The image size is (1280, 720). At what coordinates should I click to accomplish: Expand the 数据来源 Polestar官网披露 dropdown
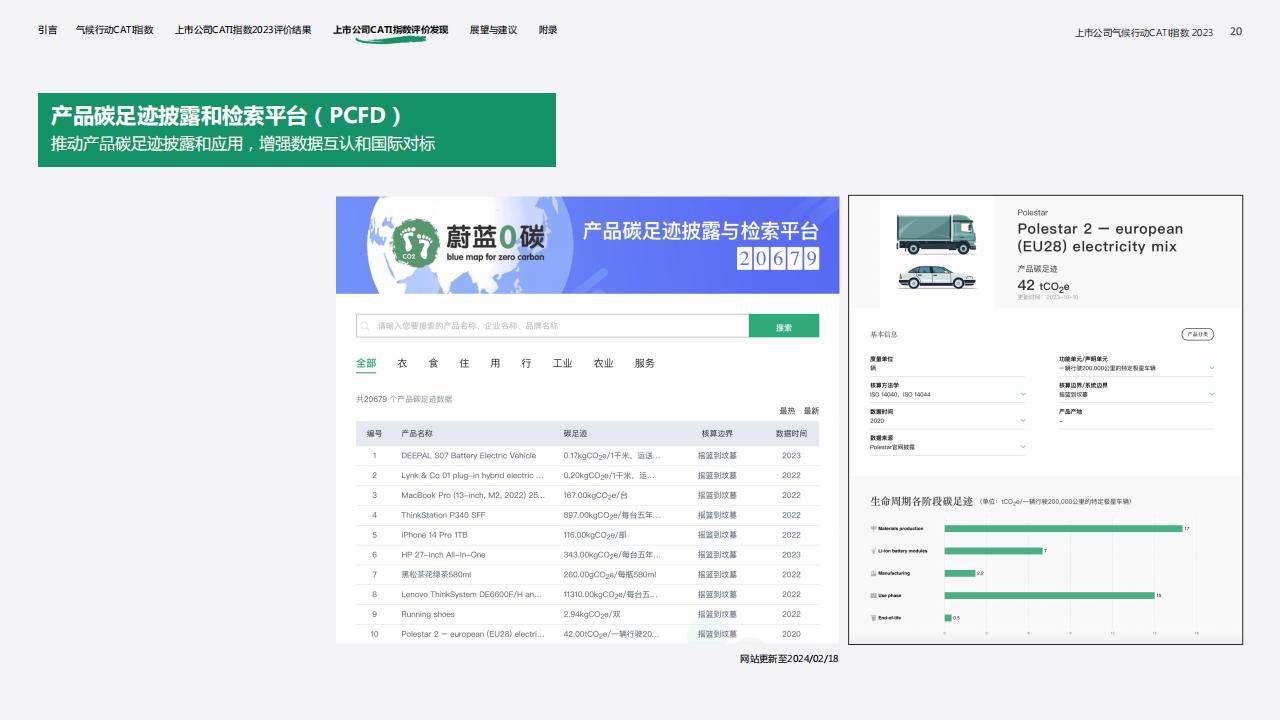pos(1022,447)
